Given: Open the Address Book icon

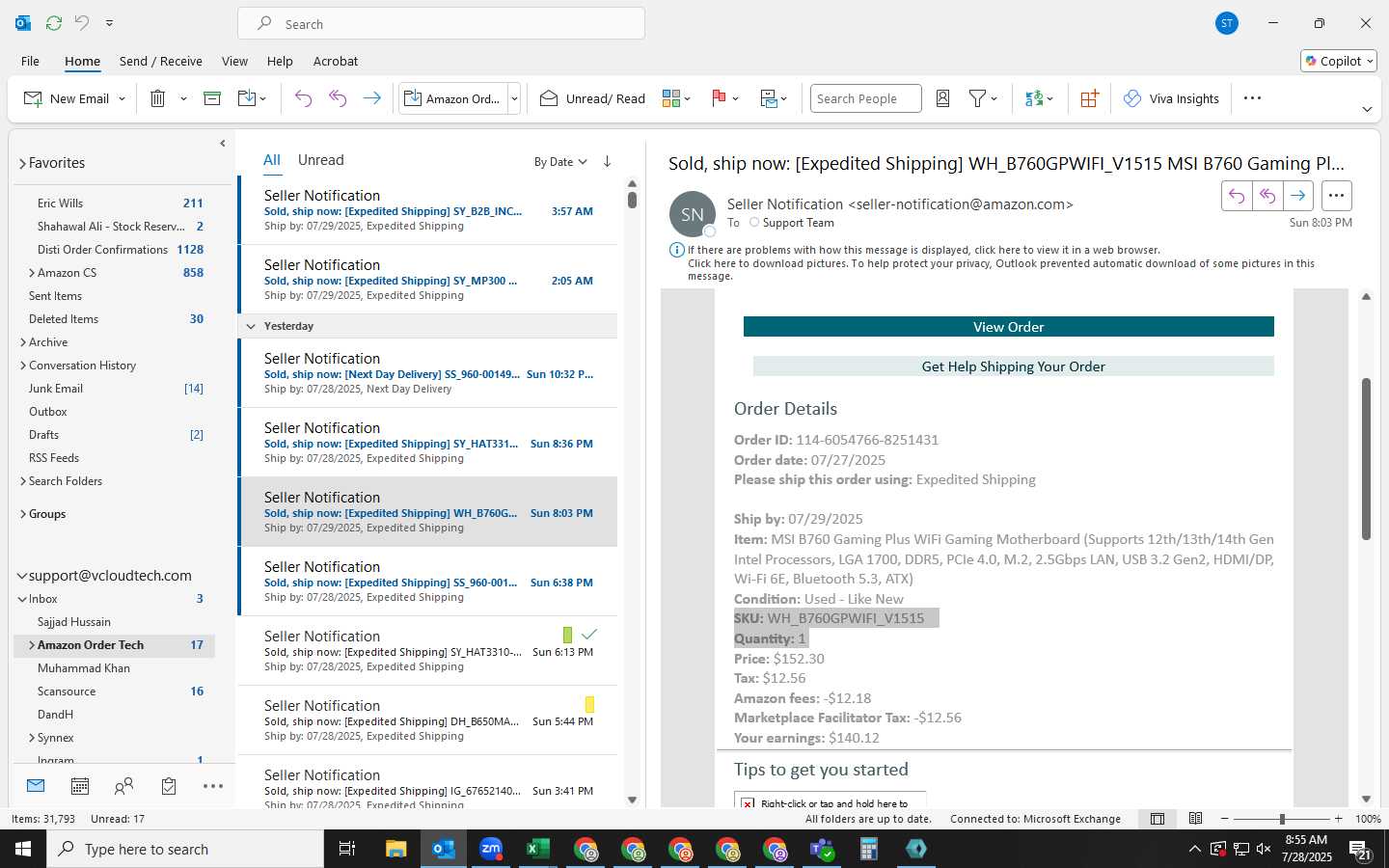Looking at the screenshot, I should [x=943, y=98].
